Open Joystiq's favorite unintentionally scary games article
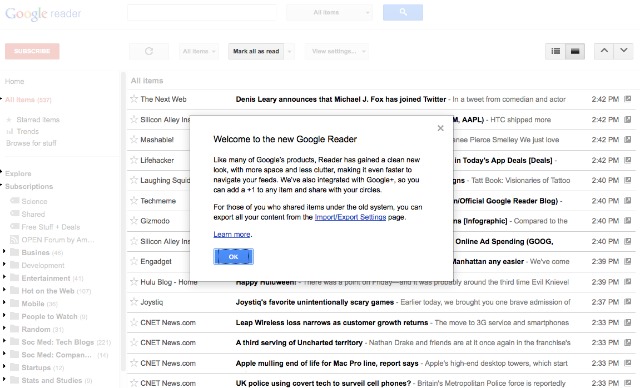The width and height of the screenshot is (640, 388). pyautogui.click(x=315, y=302)
